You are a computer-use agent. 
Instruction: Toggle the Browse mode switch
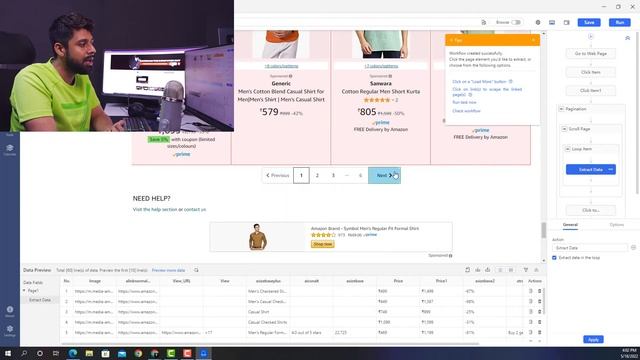[516, 22]
